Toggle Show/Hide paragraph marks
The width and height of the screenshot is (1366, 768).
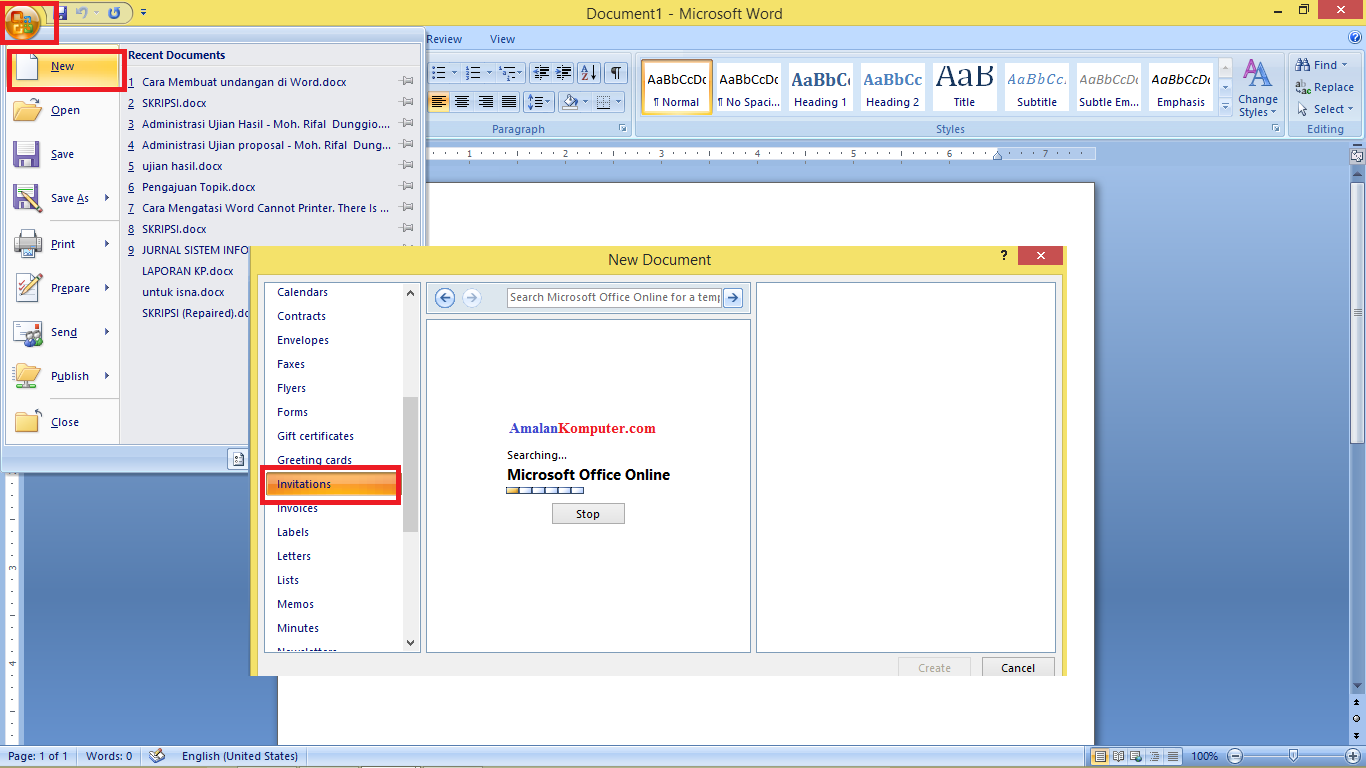(616, 72)
